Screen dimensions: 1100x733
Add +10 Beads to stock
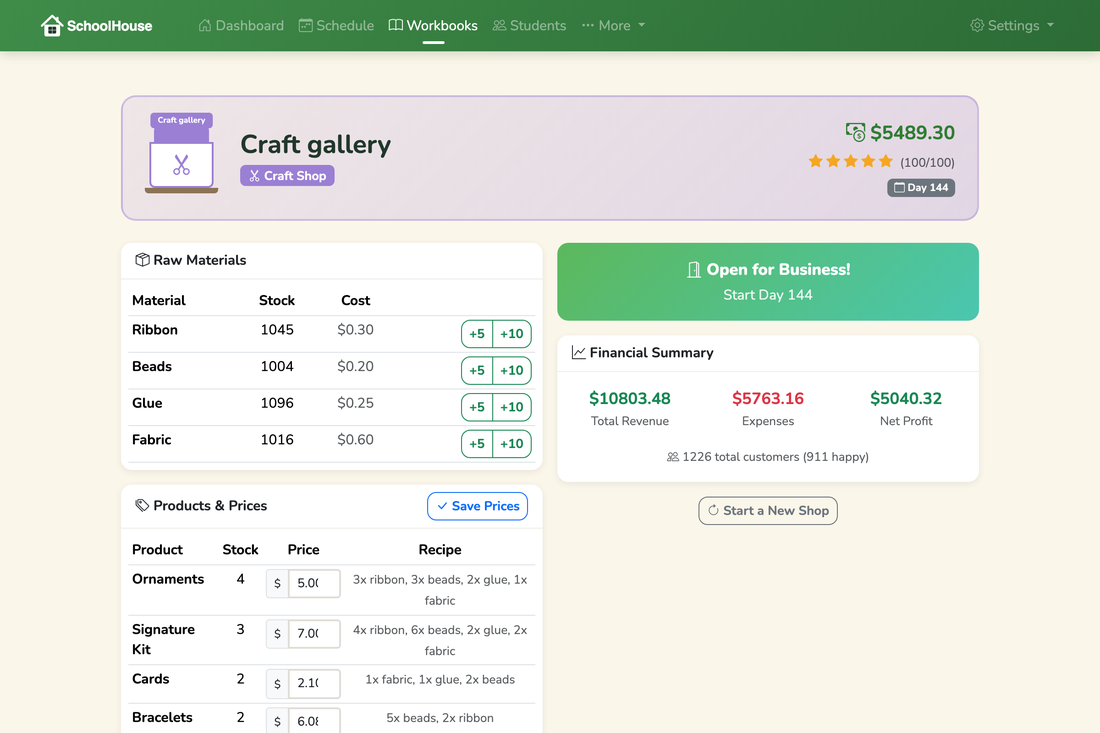(x=512, y=370)
